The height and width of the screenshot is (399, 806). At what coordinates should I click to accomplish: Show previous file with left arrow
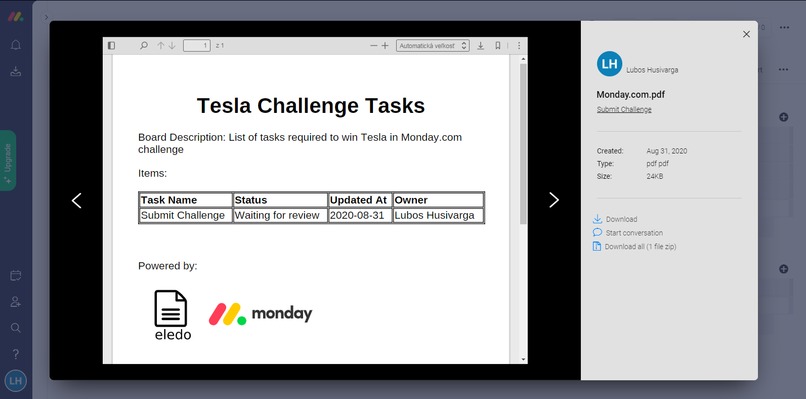[x=77, y=201]
